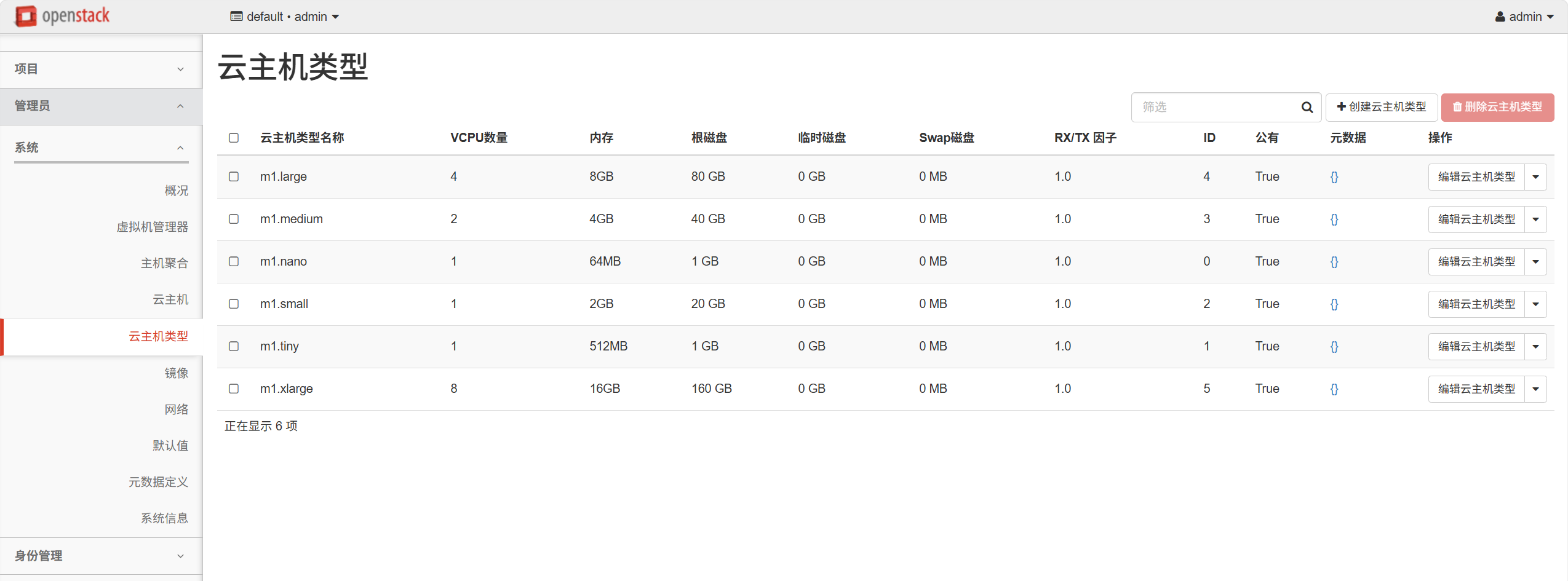Click the search magnifier icon in filter box
The height and width of the screenshot is (581, 1568).
(1307, 108)
